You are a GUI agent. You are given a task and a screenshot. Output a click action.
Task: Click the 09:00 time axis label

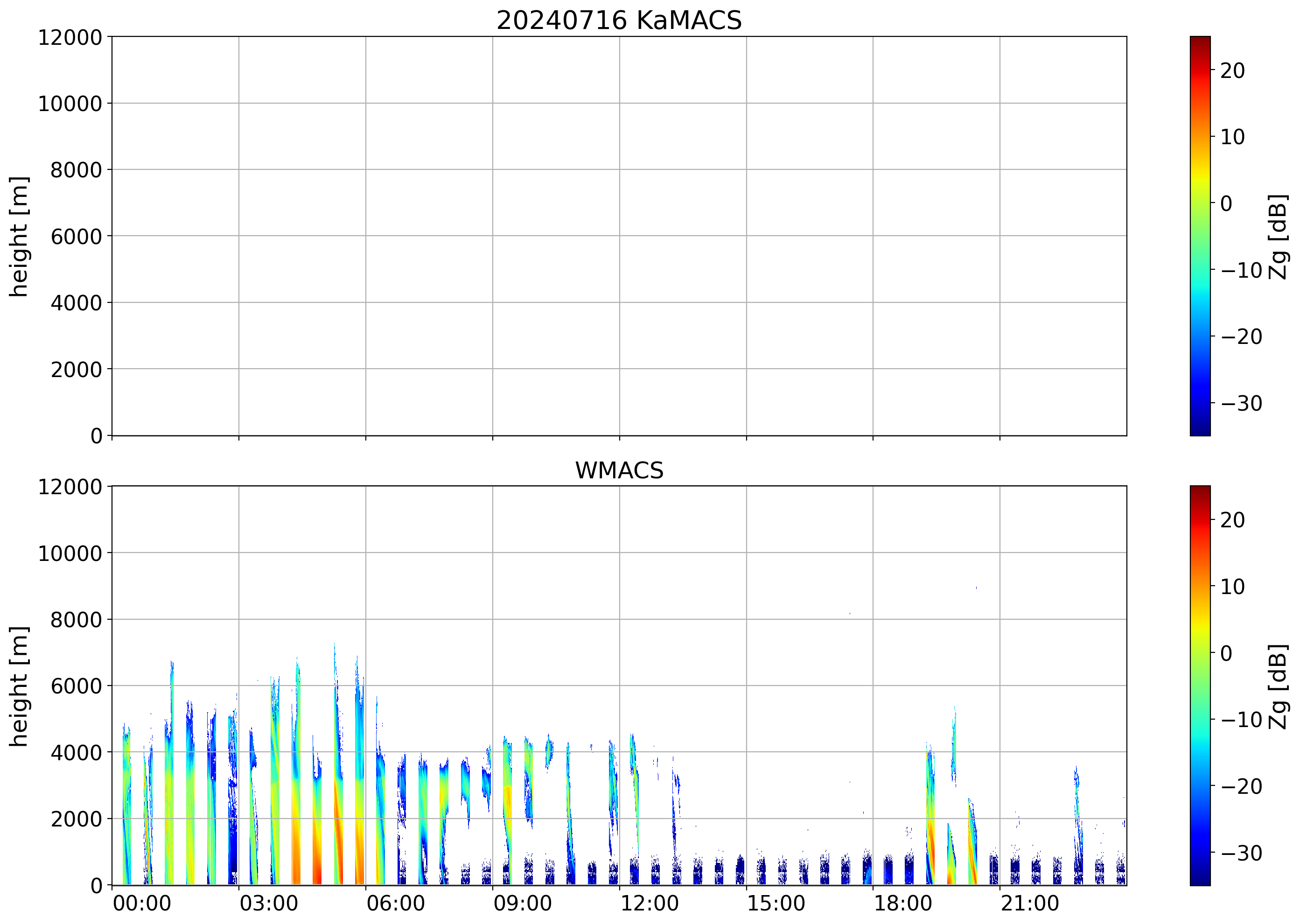click(x=522, y=903)
